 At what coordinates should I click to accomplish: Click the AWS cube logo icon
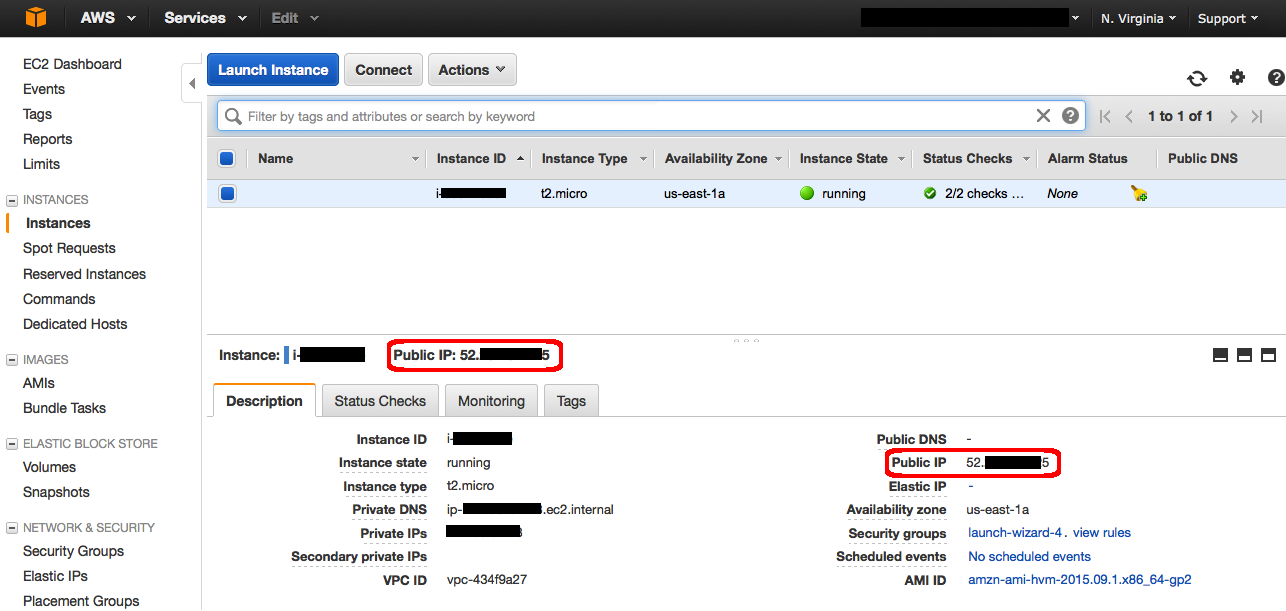click(37, 17)
